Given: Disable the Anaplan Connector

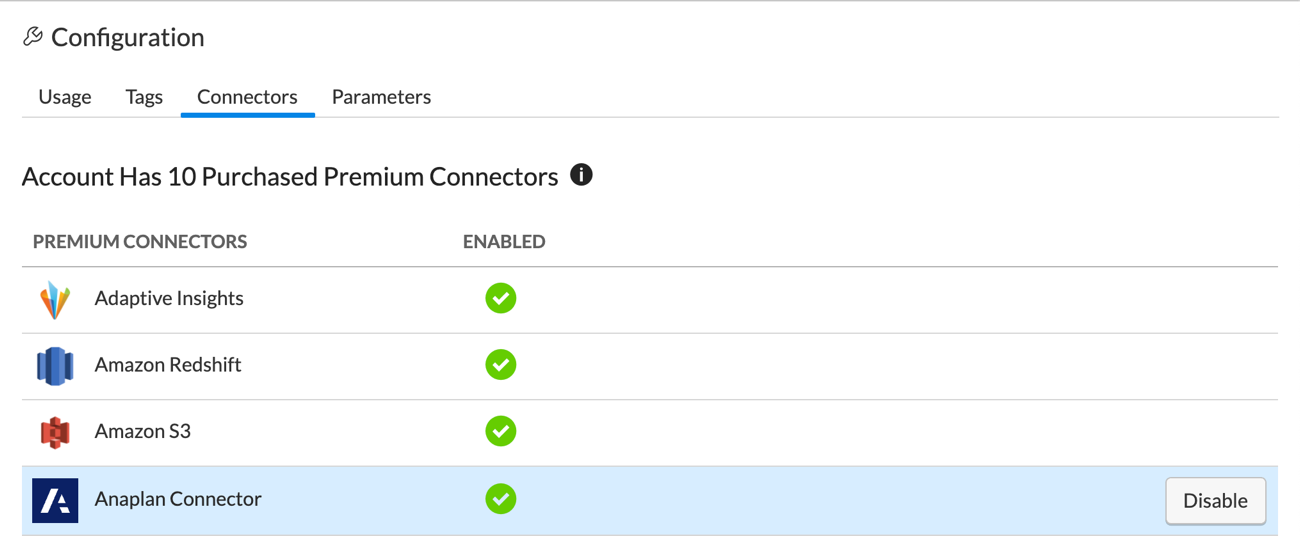Looking at the screenshot, I should (x=1215, y=501).
